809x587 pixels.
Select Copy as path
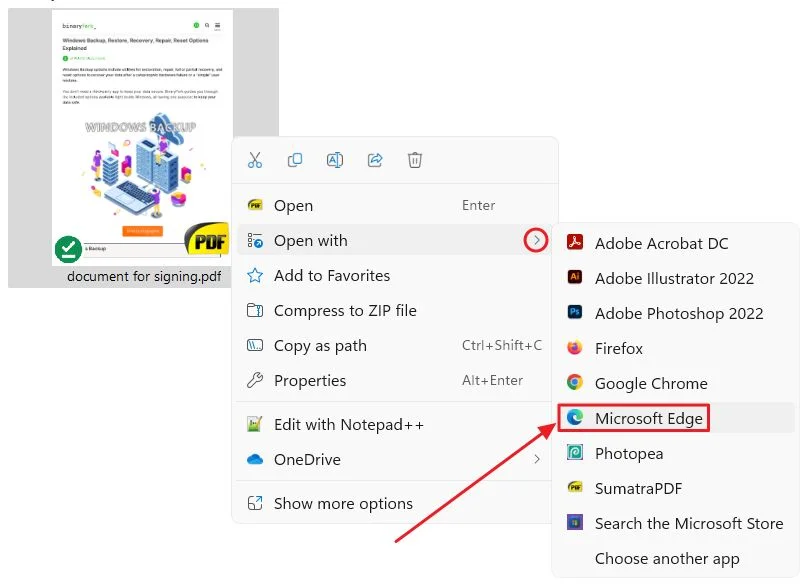tap(395, 345)
